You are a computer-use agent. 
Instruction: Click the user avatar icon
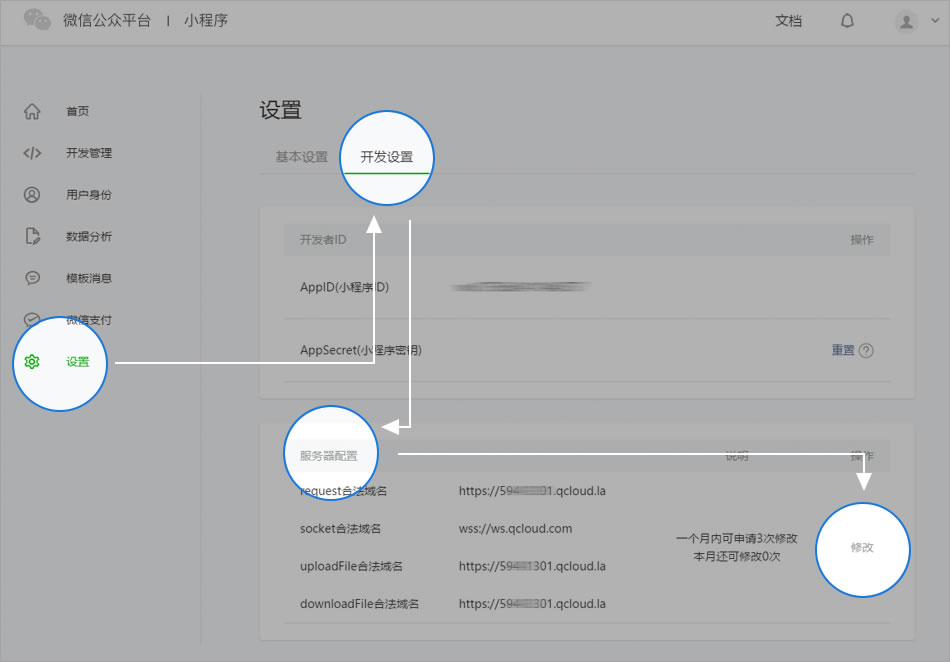coord(906,22)
